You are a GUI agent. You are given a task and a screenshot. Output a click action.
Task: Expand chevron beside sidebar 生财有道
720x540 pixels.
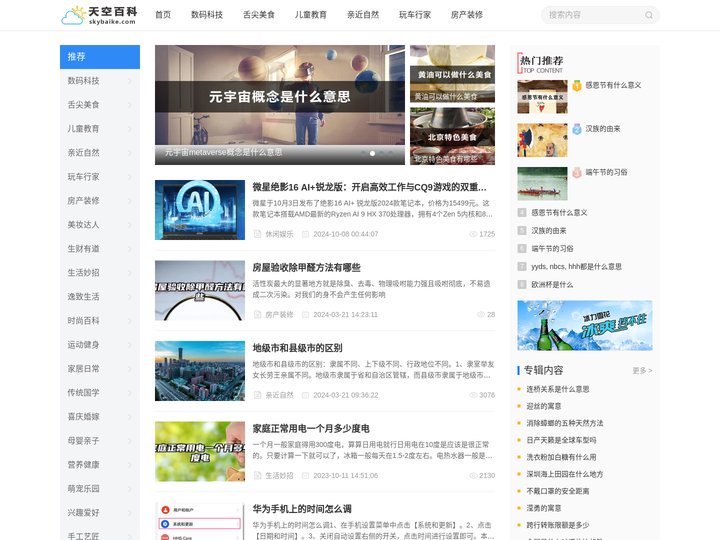coord(130,249)
